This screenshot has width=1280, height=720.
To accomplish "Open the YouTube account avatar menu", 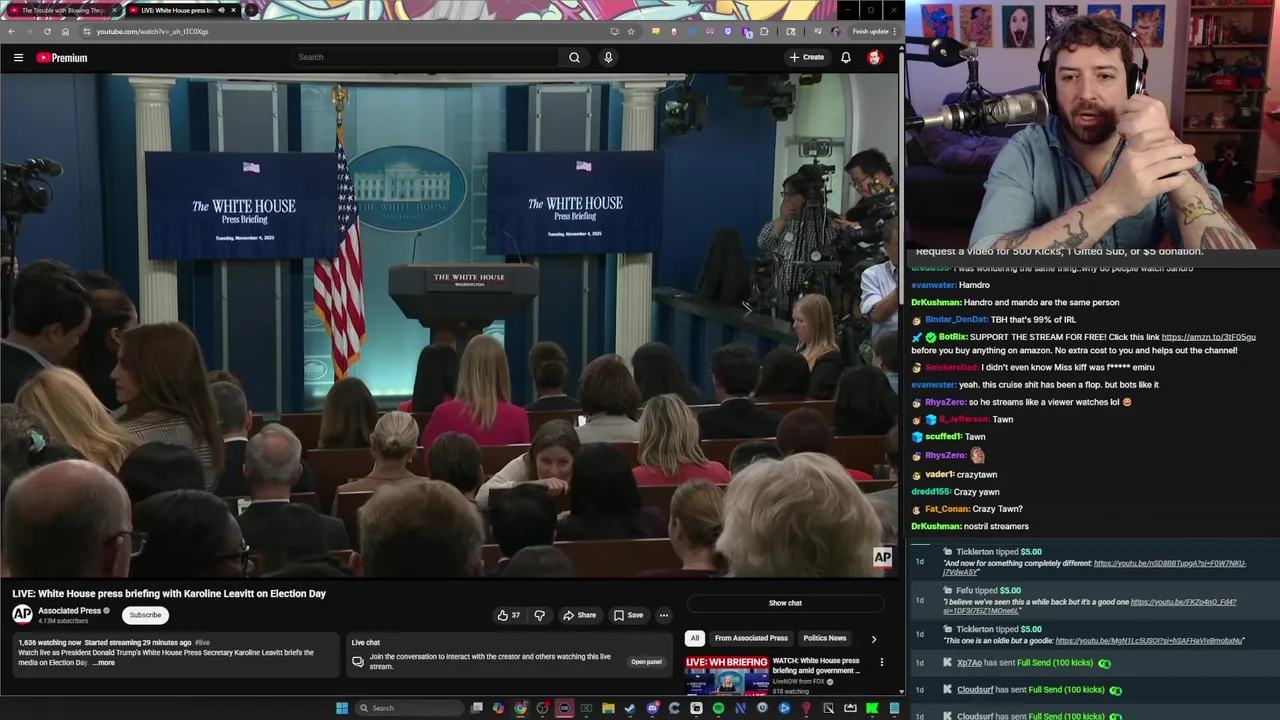I will tap(874, 57).
